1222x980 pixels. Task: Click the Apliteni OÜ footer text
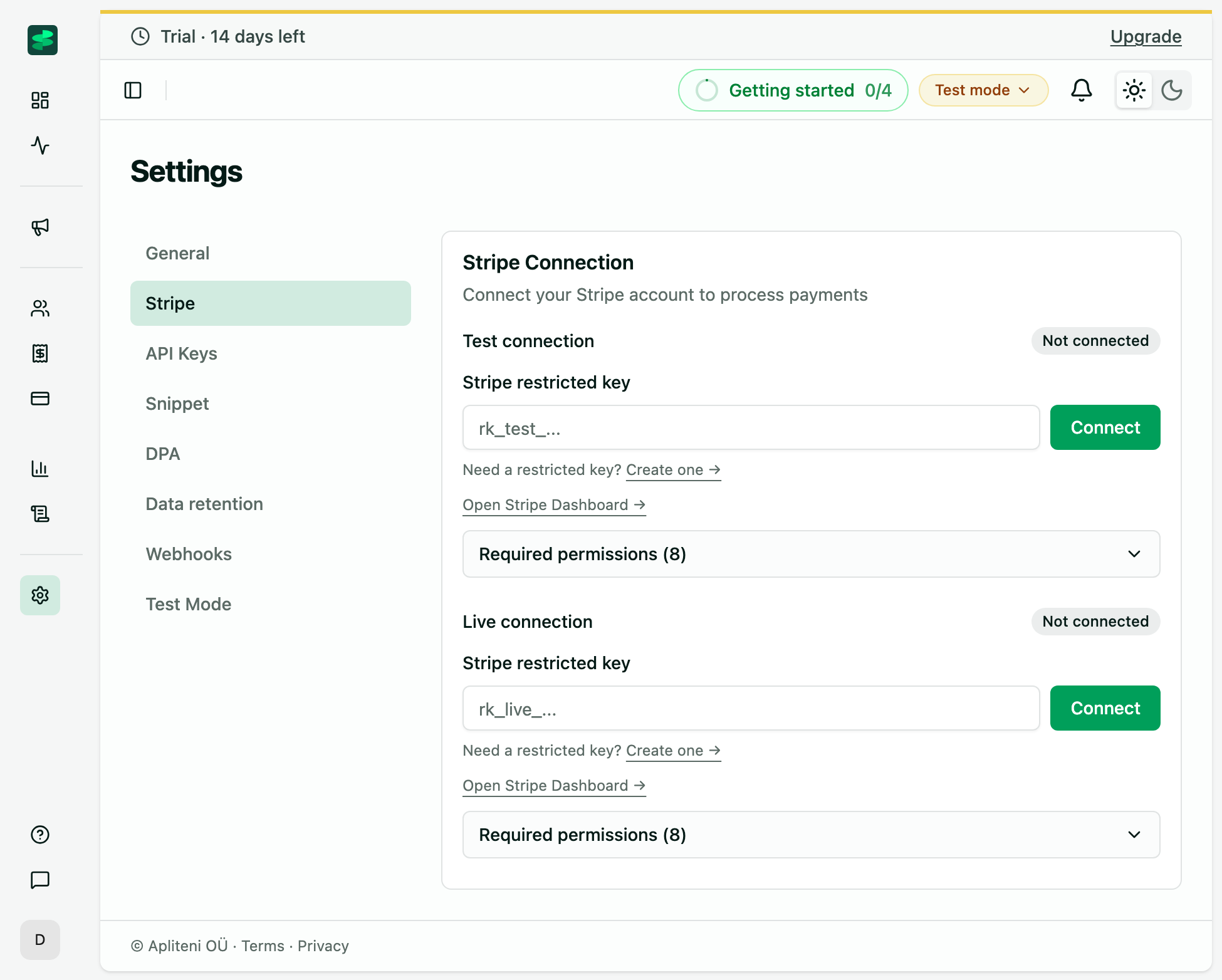(188, 946)
